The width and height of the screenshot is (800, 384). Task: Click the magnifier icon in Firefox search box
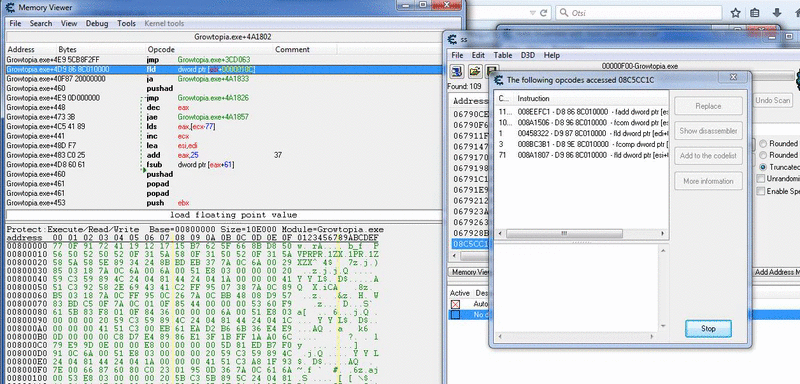pyautogui.click(x=563, y=13)
